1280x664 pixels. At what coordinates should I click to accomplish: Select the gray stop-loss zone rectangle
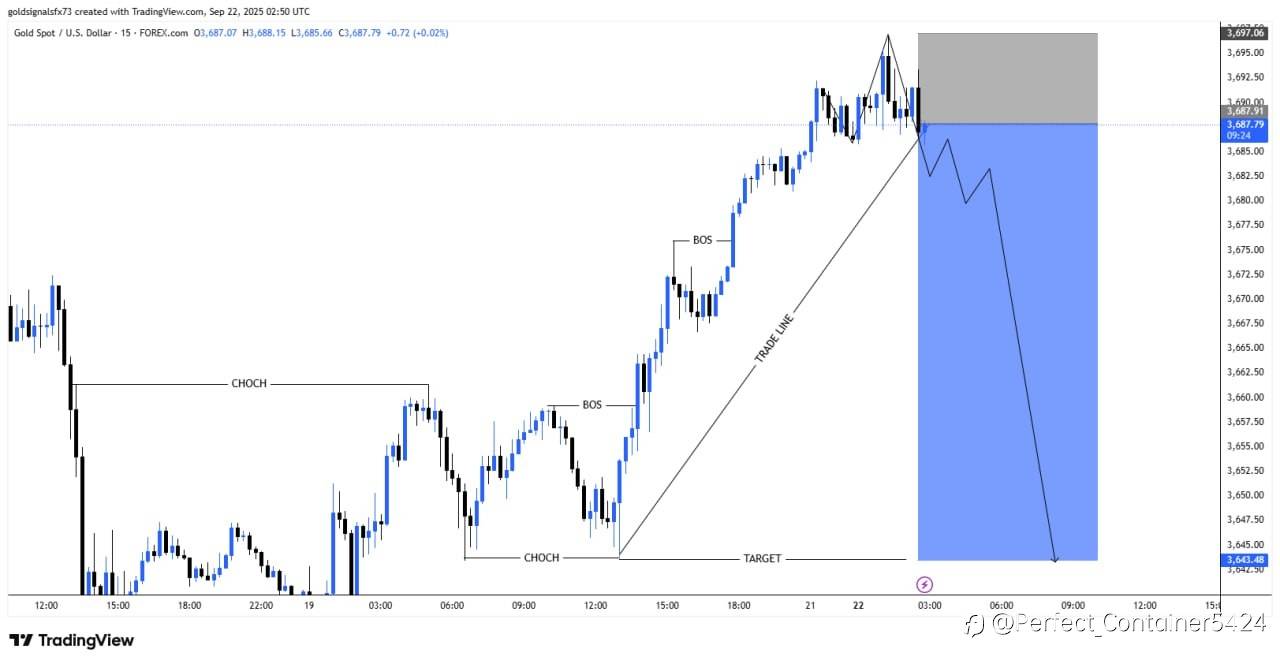tap(1007, 78)
